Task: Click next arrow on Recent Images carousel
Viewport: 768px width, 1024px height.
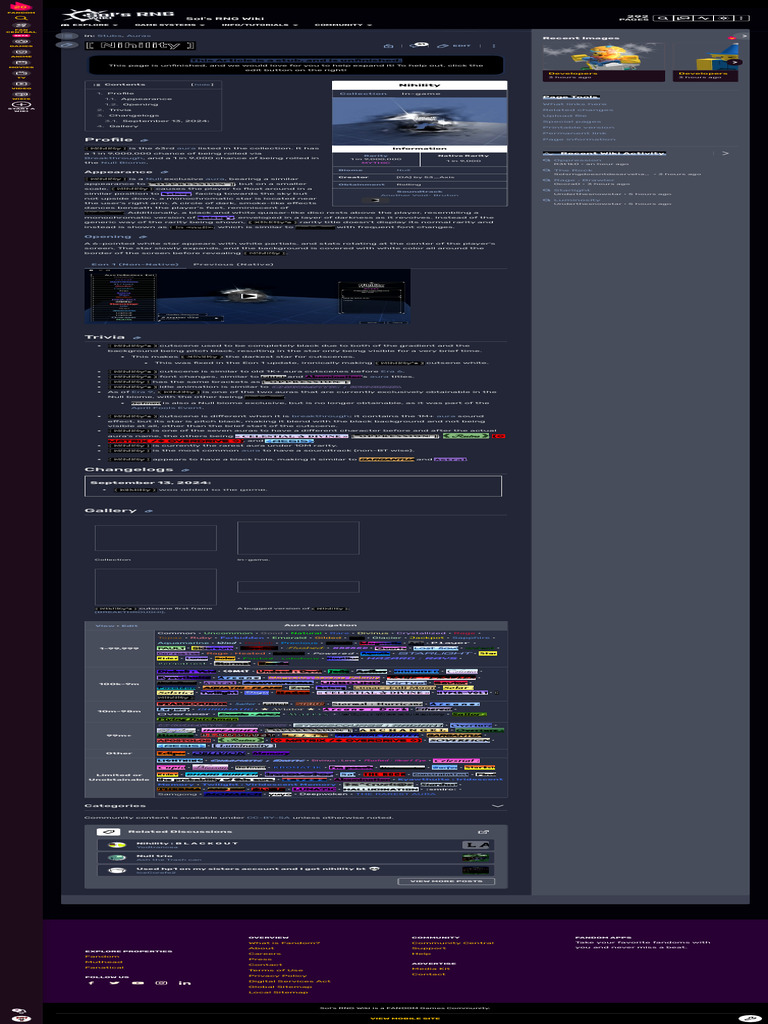Action: pos(737,62)
